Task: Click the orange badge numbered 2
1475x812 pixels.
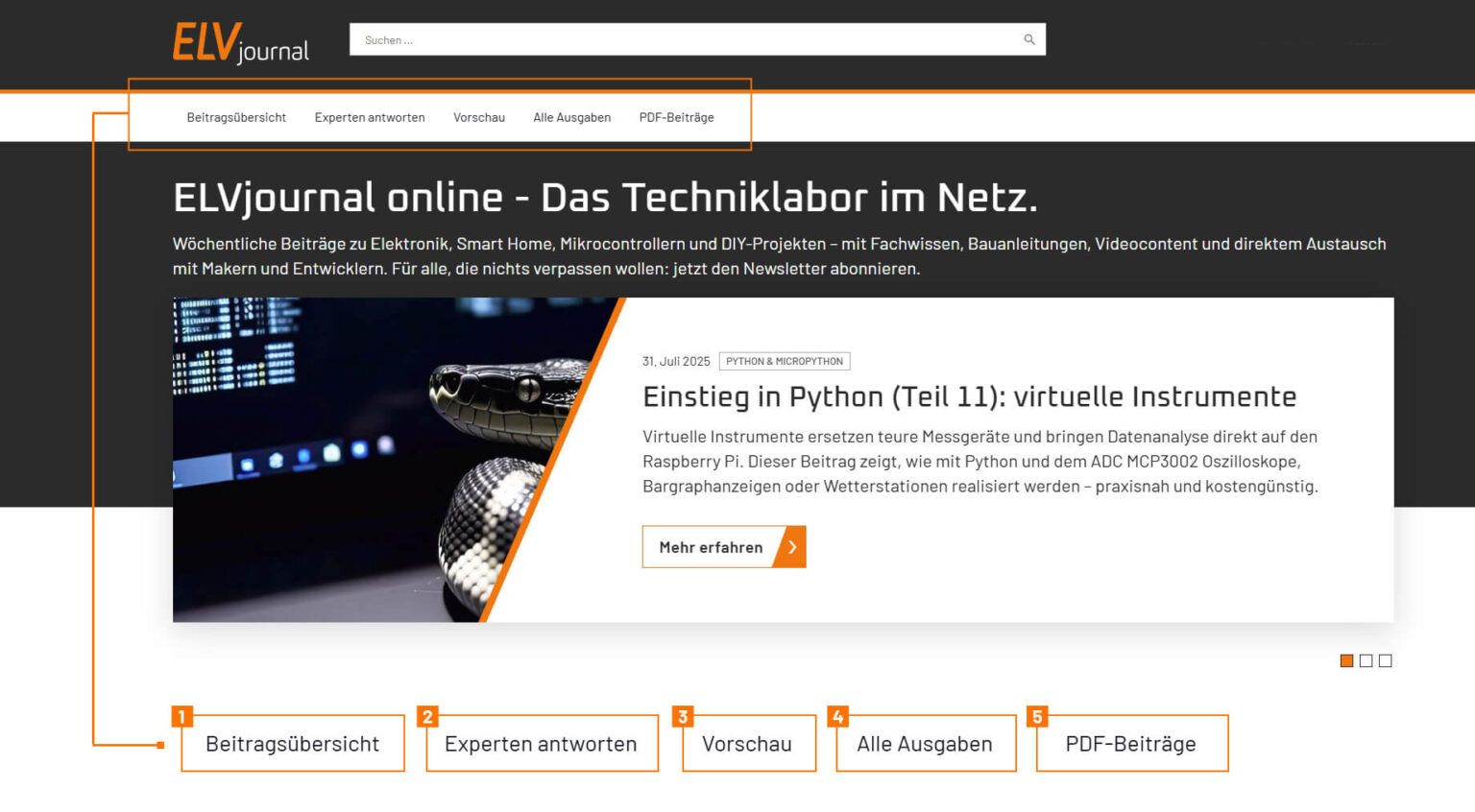Action: coord(426,716)
